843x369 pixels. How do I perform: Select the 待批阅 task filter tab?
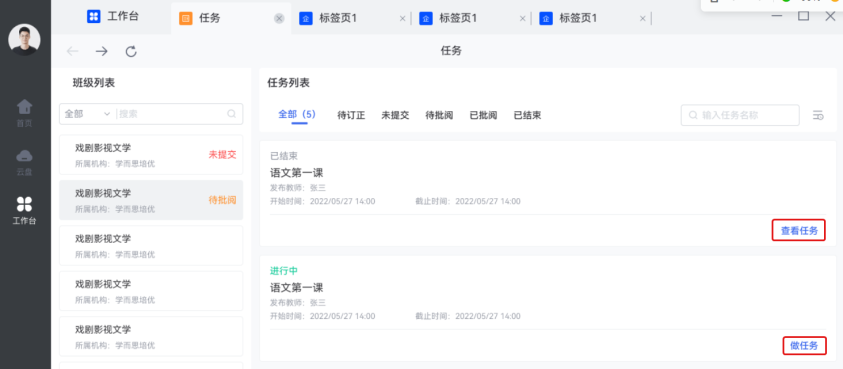[439, 115]
